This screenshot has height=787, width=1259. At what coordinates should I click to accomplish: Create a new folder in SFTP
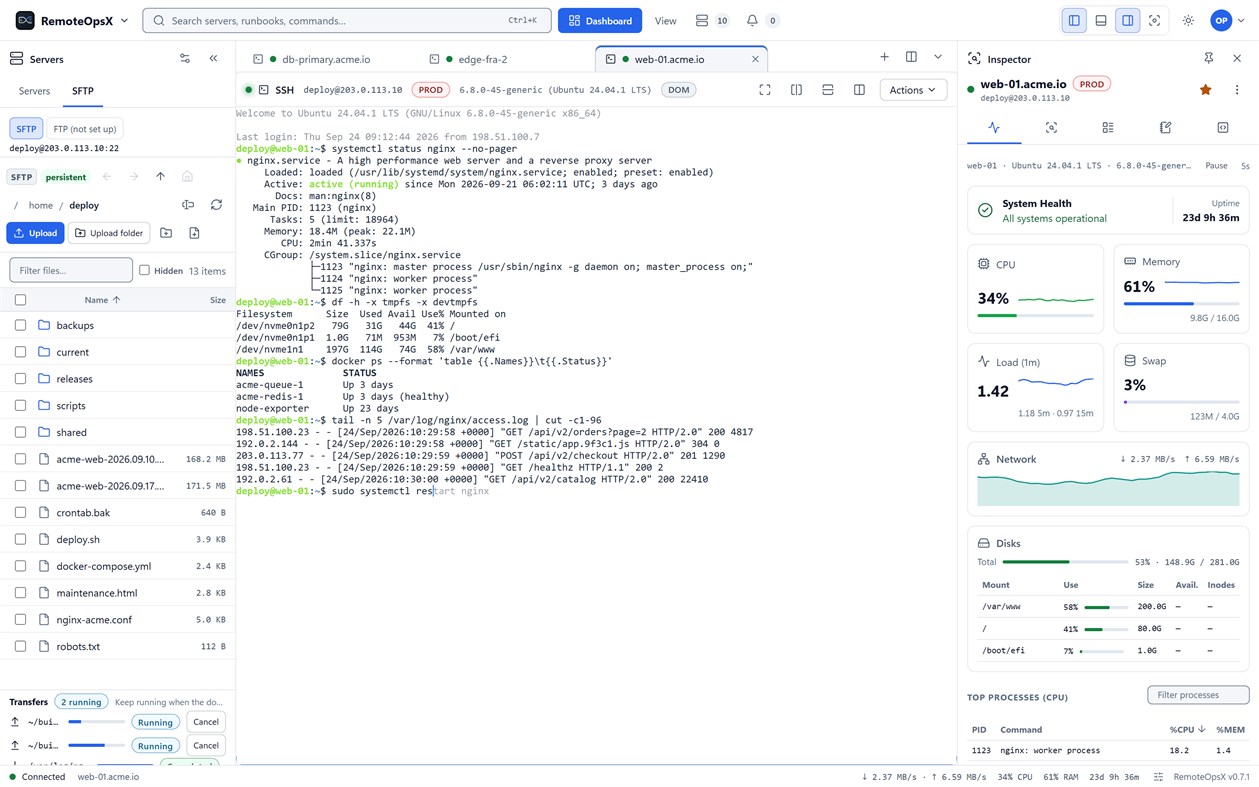click(x=166, y=233)
